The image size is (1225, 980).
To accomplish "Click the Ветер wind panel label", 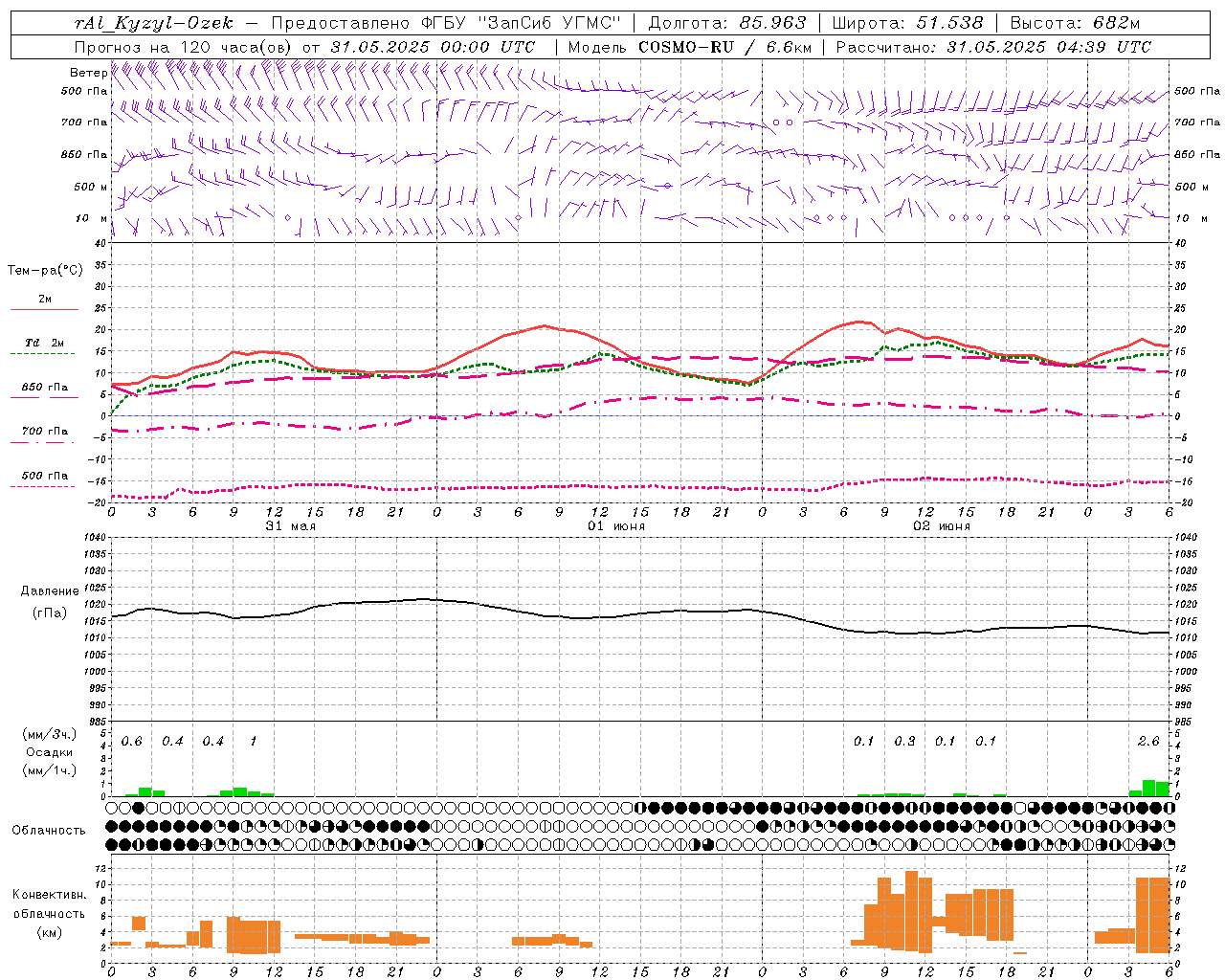I will tap(88, 73).
